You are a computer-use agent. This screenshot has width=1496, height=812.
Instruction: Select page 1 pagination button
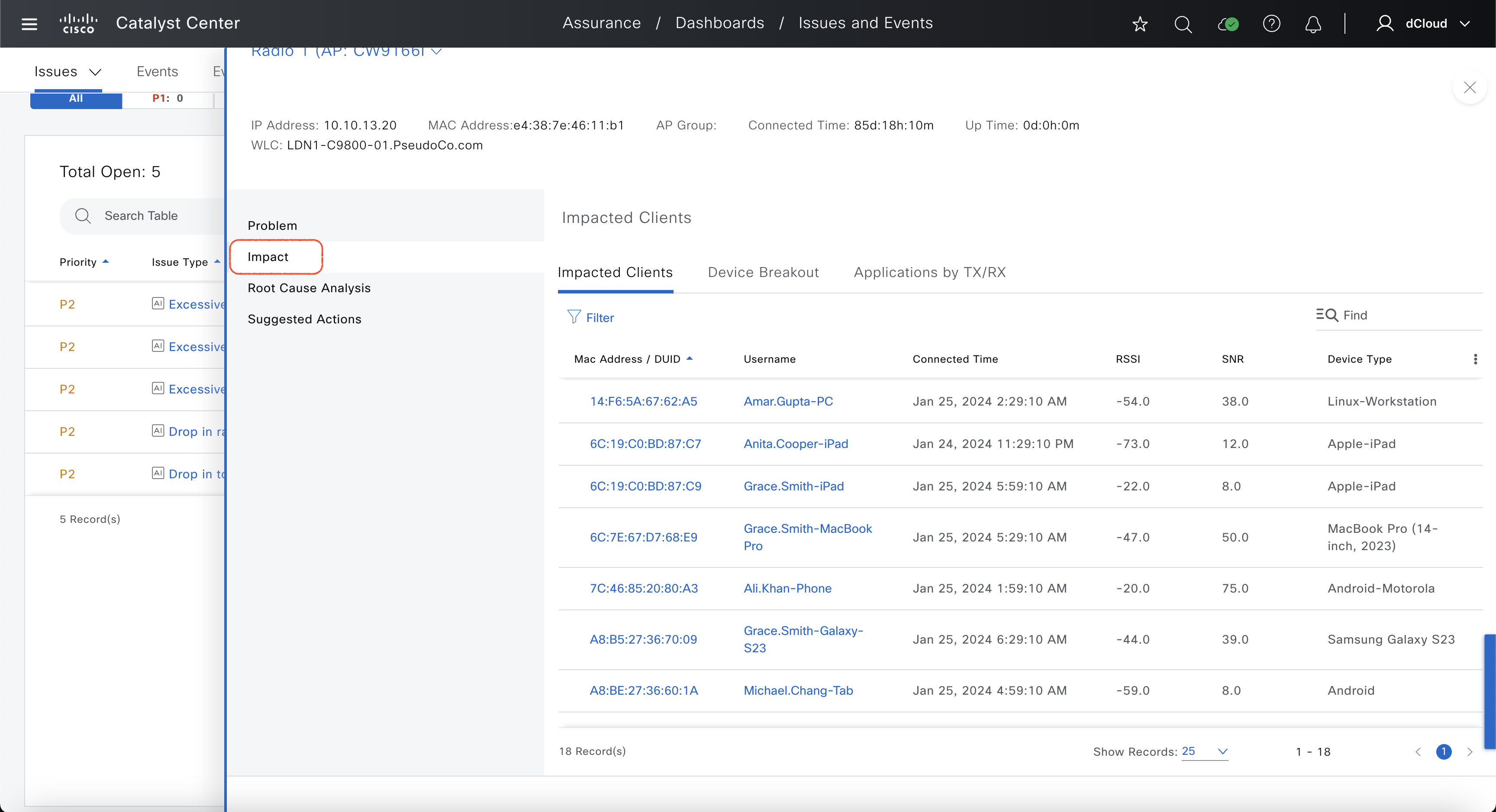point(1444,751)
